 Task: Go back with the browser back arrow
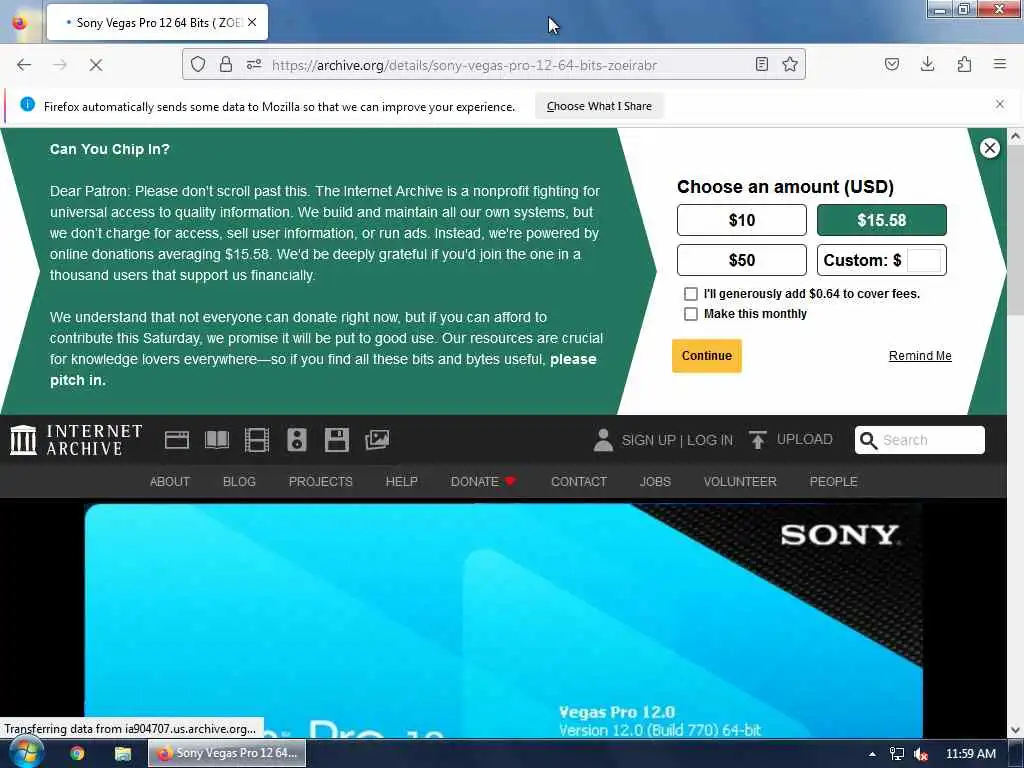pos(24,65)
